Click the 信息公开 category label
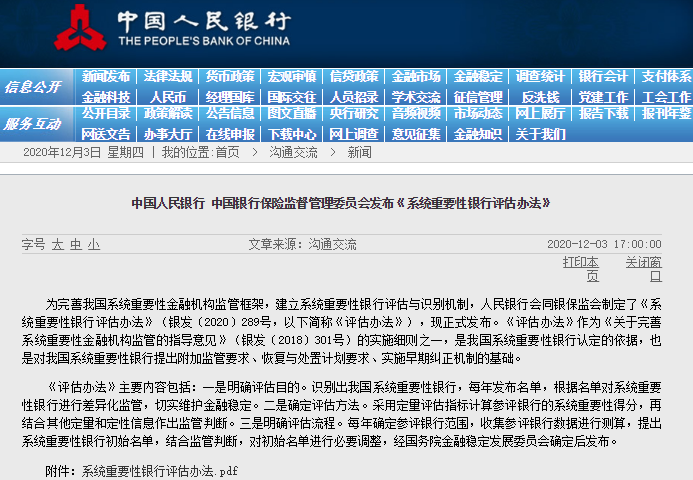Screen dimensions: 693x480 click(x=32, y=87)
